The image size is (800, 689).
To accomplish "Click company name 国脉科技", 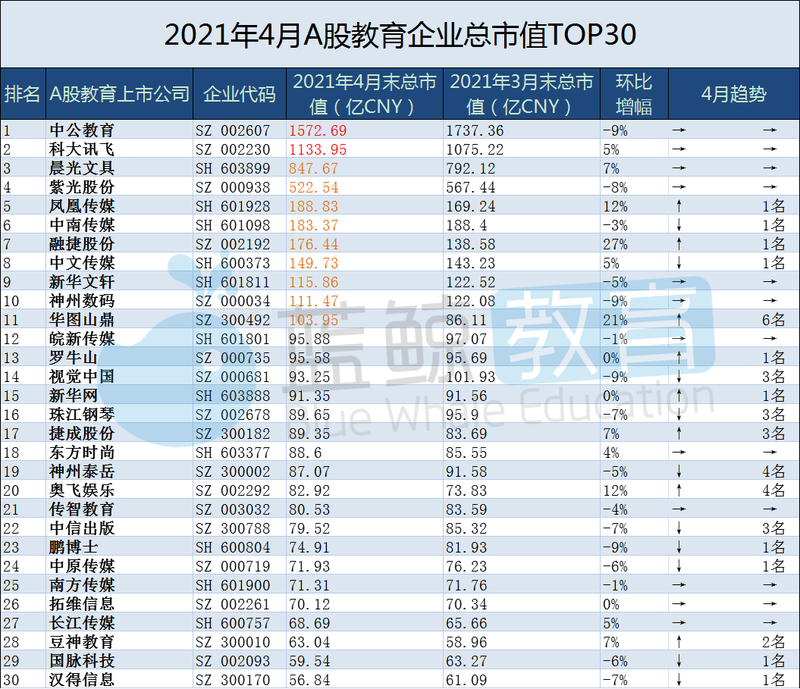I will 82,660.
